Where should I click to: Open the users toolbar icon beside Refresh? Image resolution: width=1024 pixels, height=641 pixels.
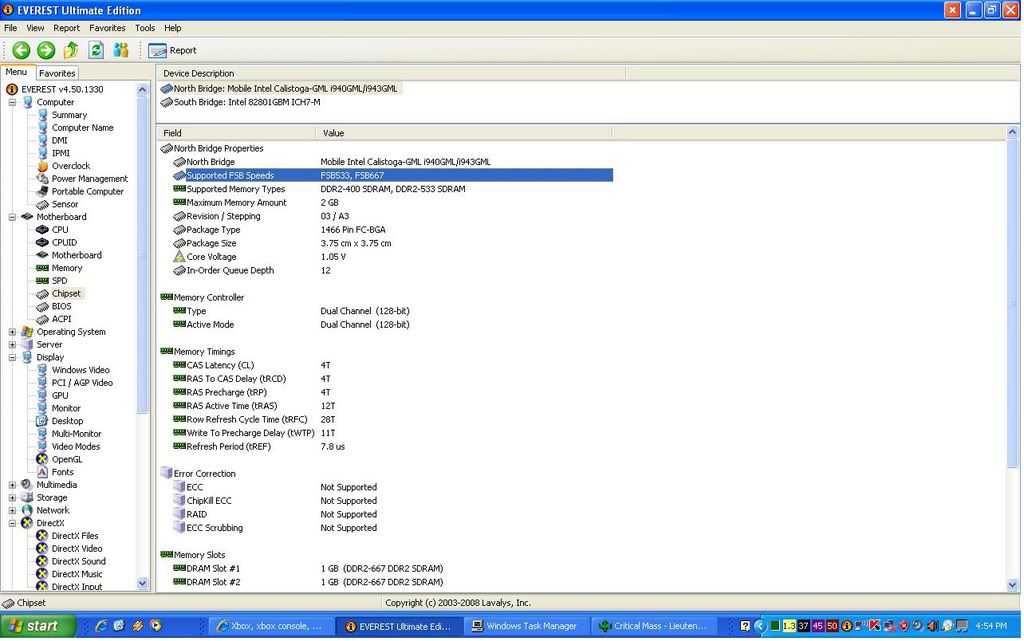[121, 50]
